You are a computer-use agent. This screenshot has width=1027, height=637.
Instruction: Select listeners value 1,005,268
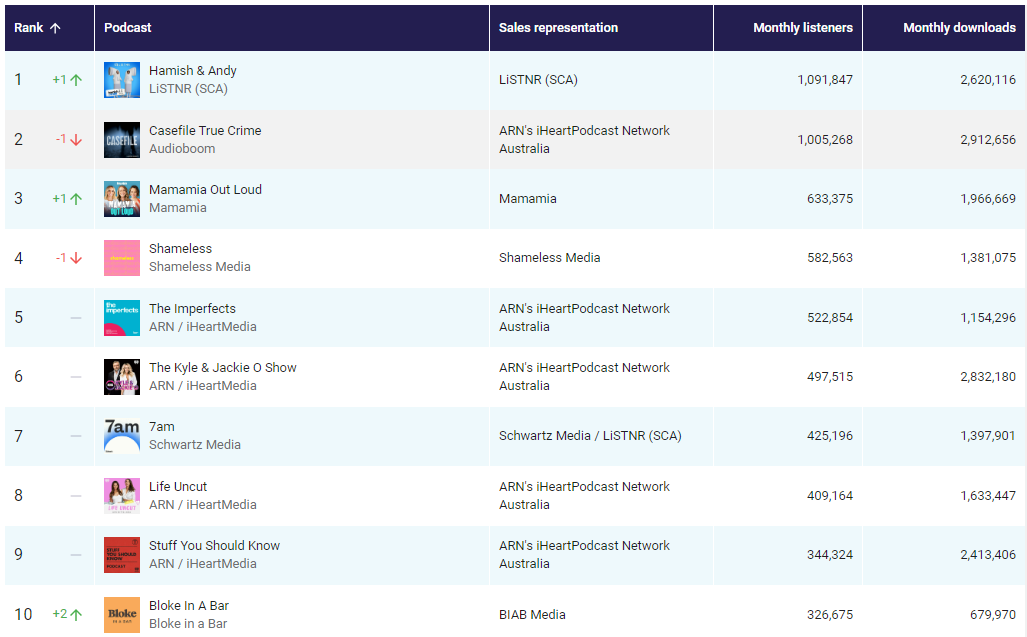tap(825, 139)
